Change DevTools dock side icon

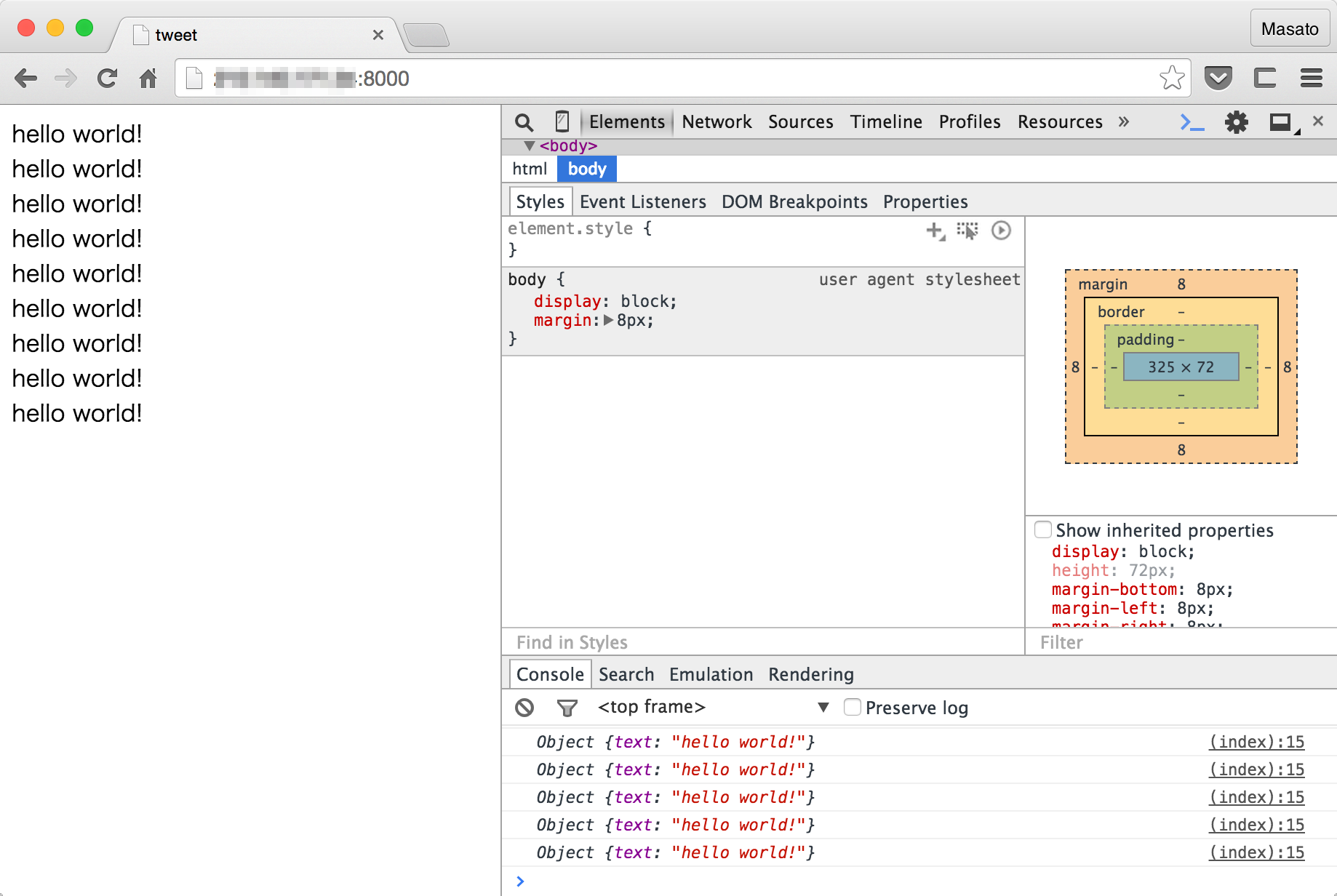pos(1284,123)
